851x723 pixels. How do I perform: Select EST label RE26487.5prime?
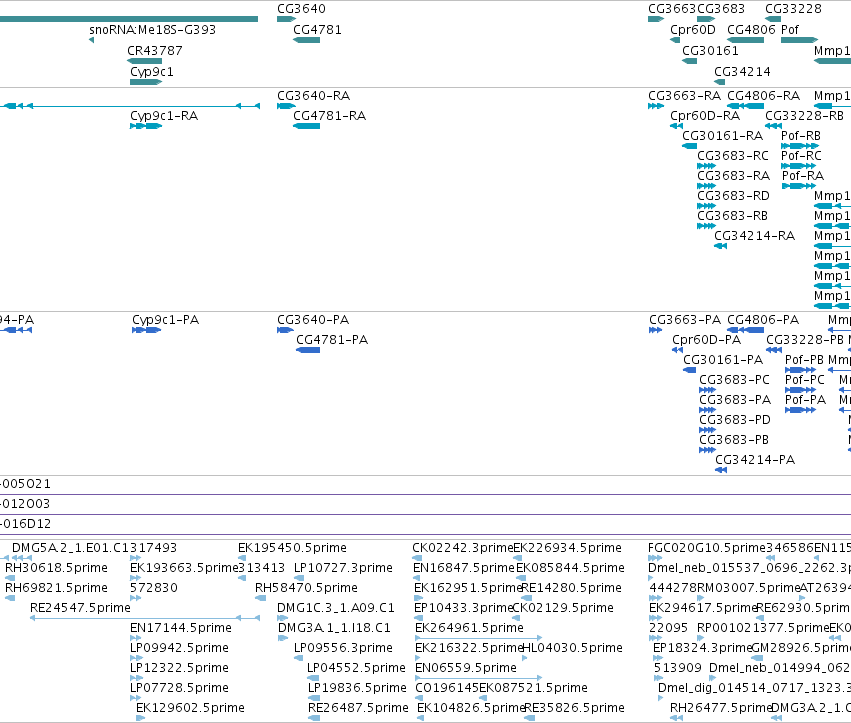click(x=358, y=708)
